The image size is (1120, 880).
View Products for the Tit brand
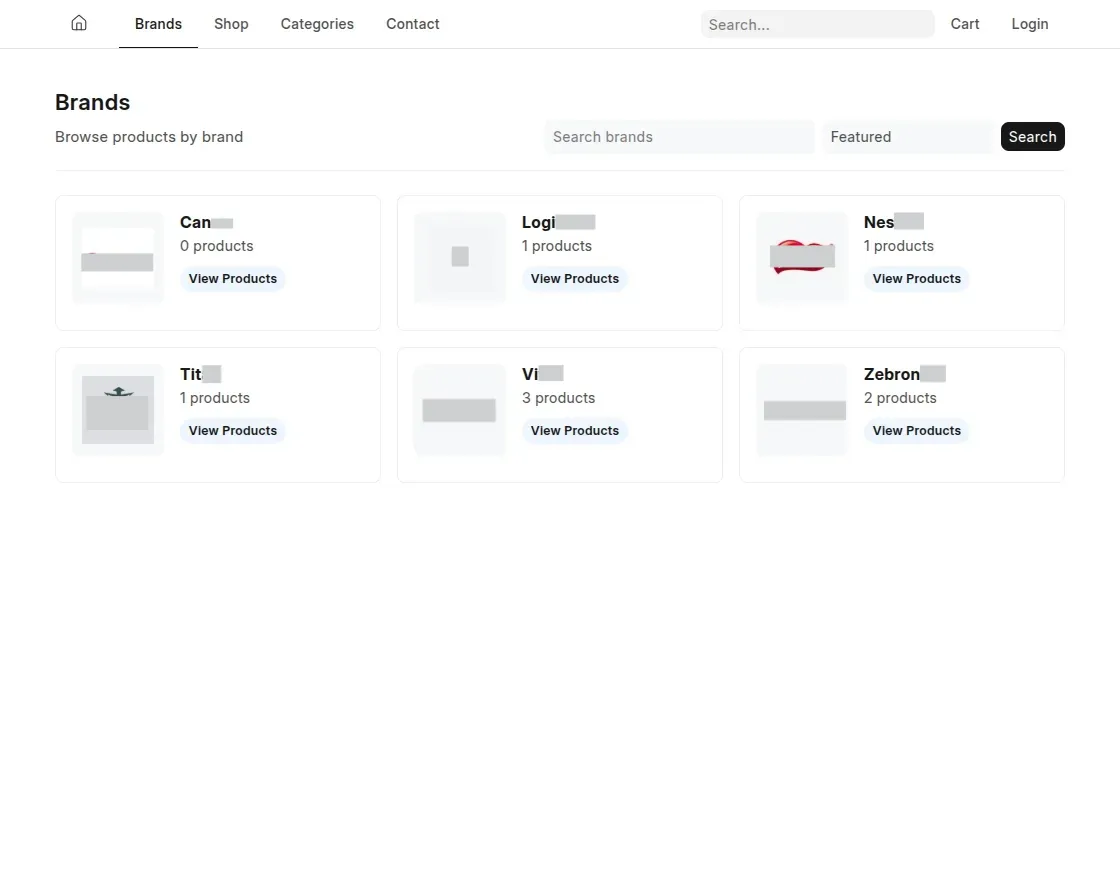pyautogui.click(x=233, y=431)
